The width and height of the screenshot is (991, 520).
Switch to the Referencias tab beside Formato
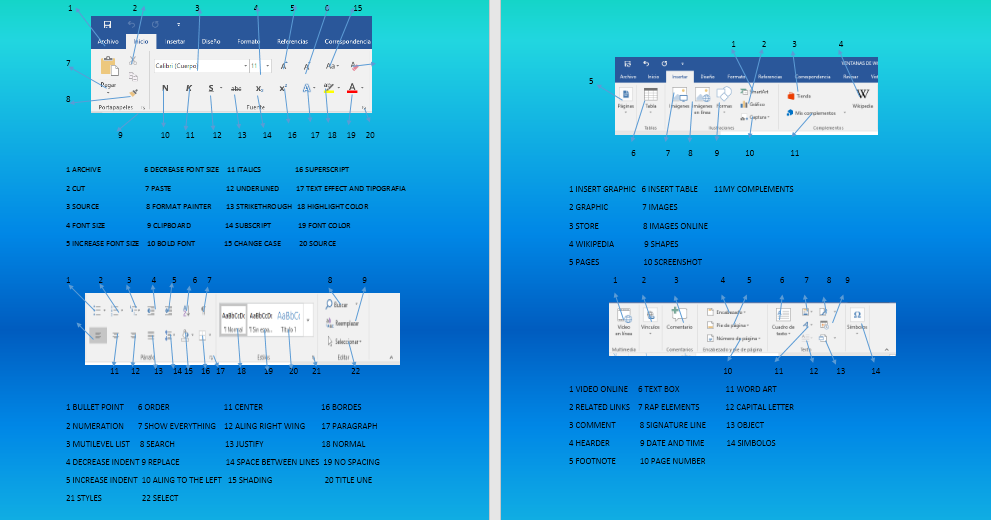pyautogui.click(x=293, y=42)
